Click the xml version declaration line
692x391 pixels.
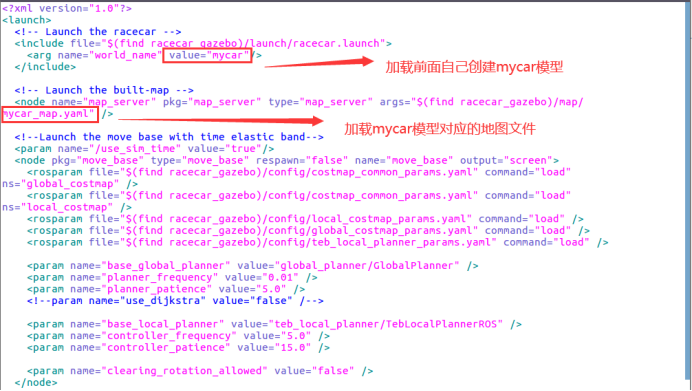pos(67,8)
